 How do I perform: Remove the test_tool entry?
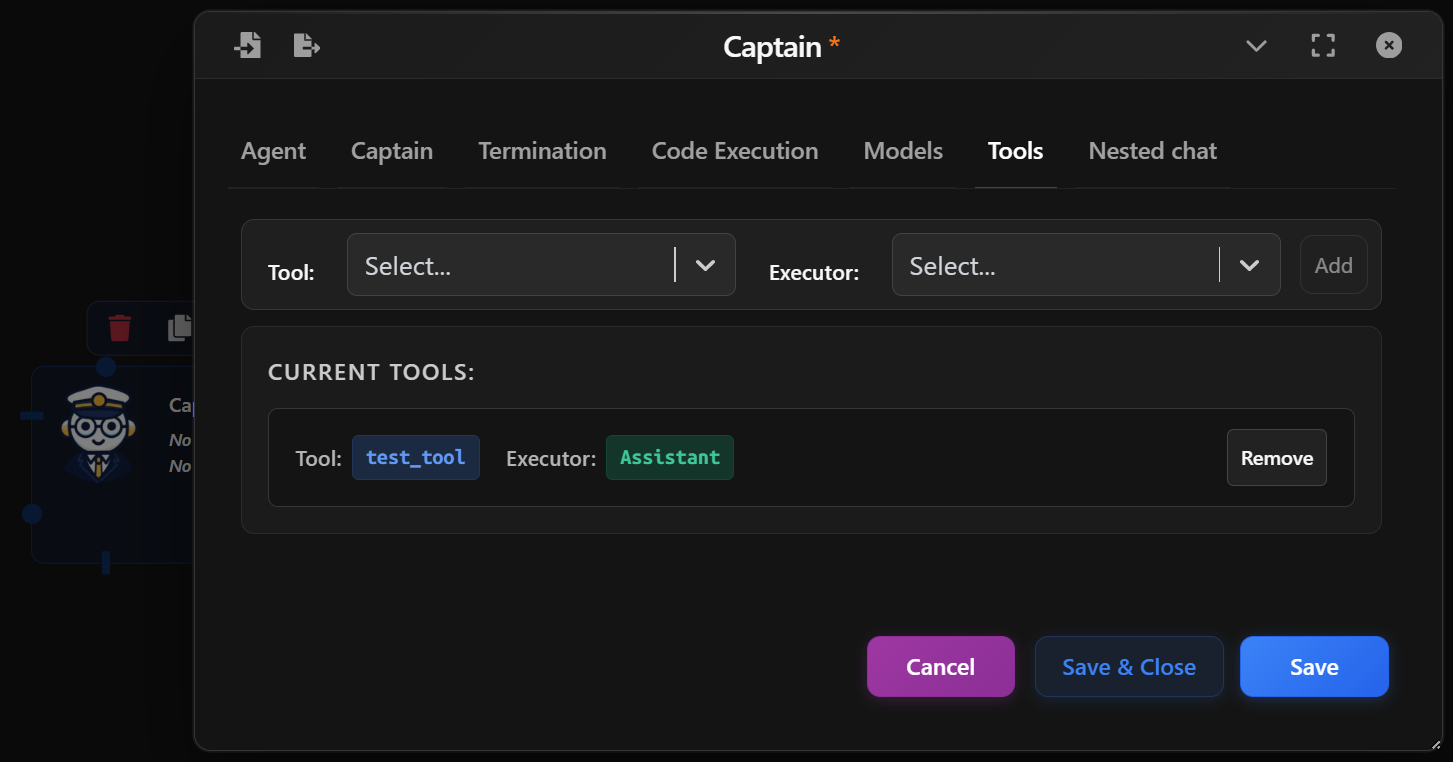[x=1276, y=458]
